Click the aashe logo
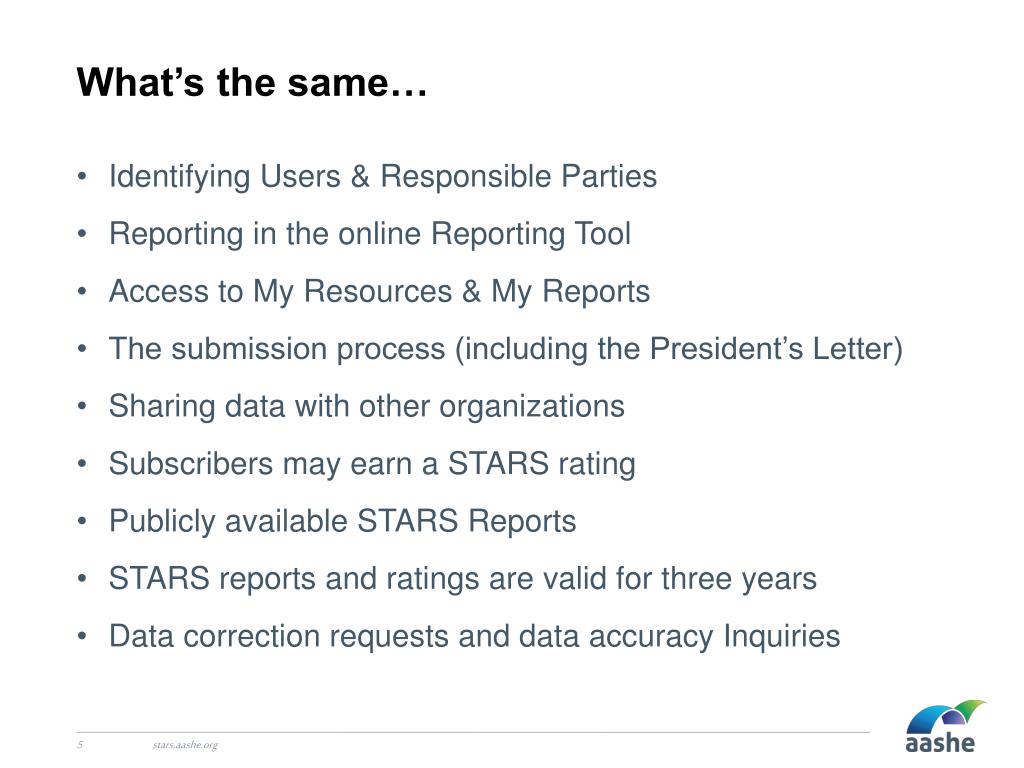This screenshot has height=768, width=1024. click(x=946, y=726)
